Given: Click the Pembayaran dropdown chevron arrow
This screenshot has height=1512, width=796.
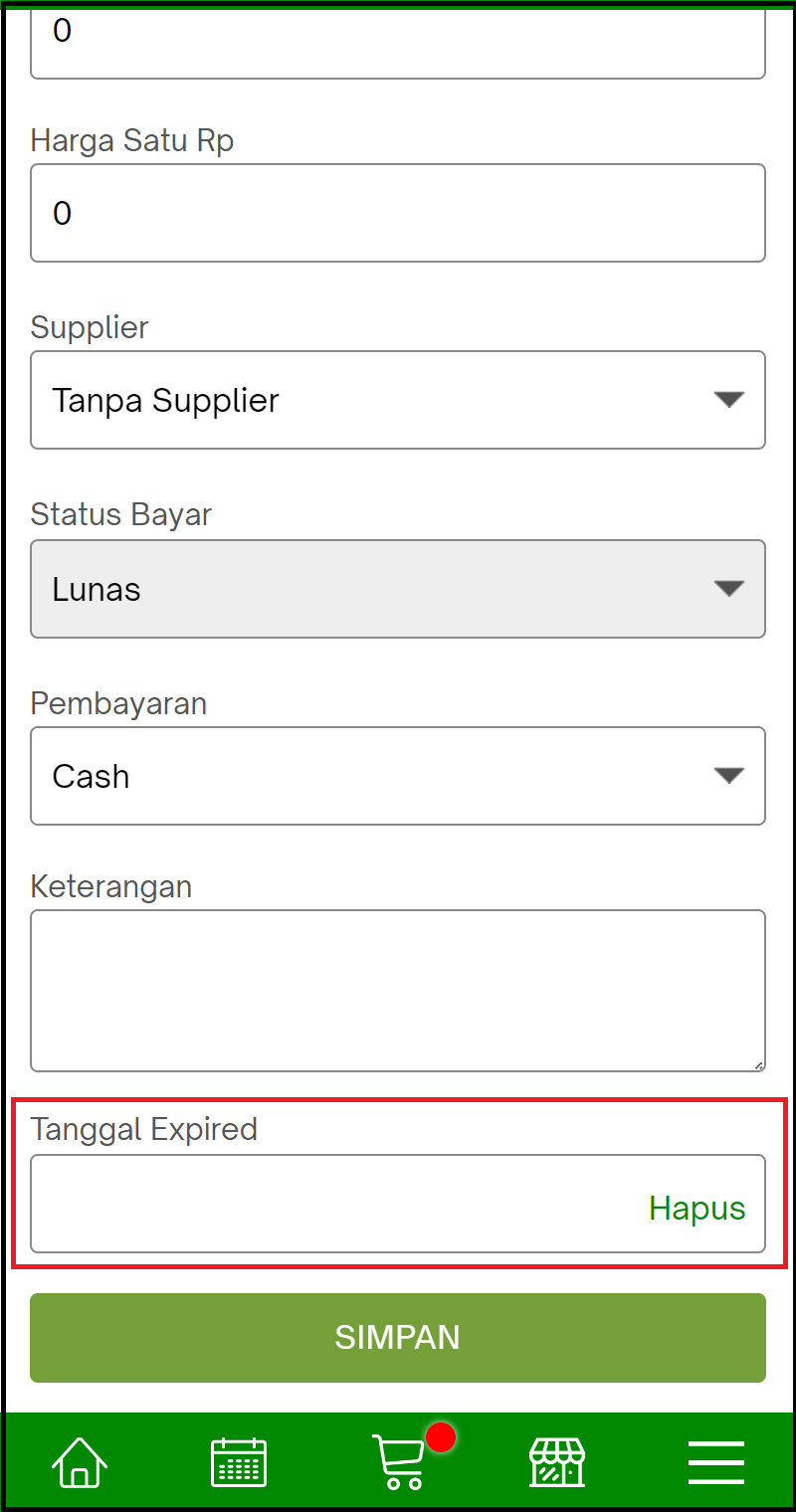Looking at the screenshot, I should click(x=730, y=776).
